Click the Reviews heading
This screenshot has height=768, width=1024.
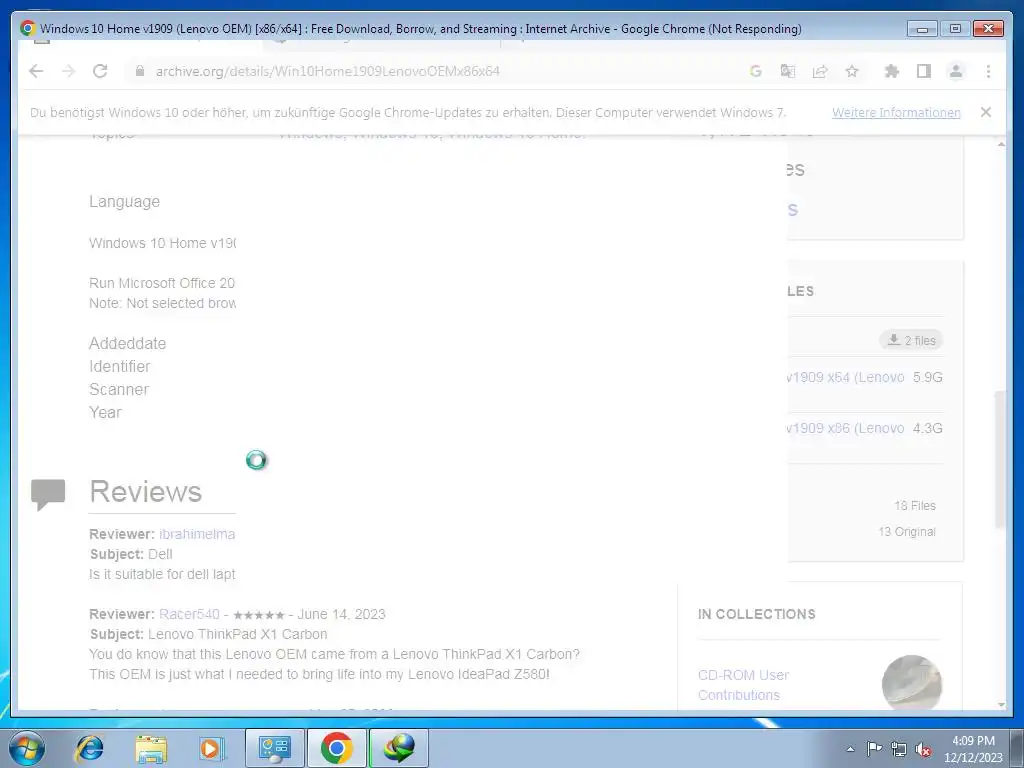146,492
